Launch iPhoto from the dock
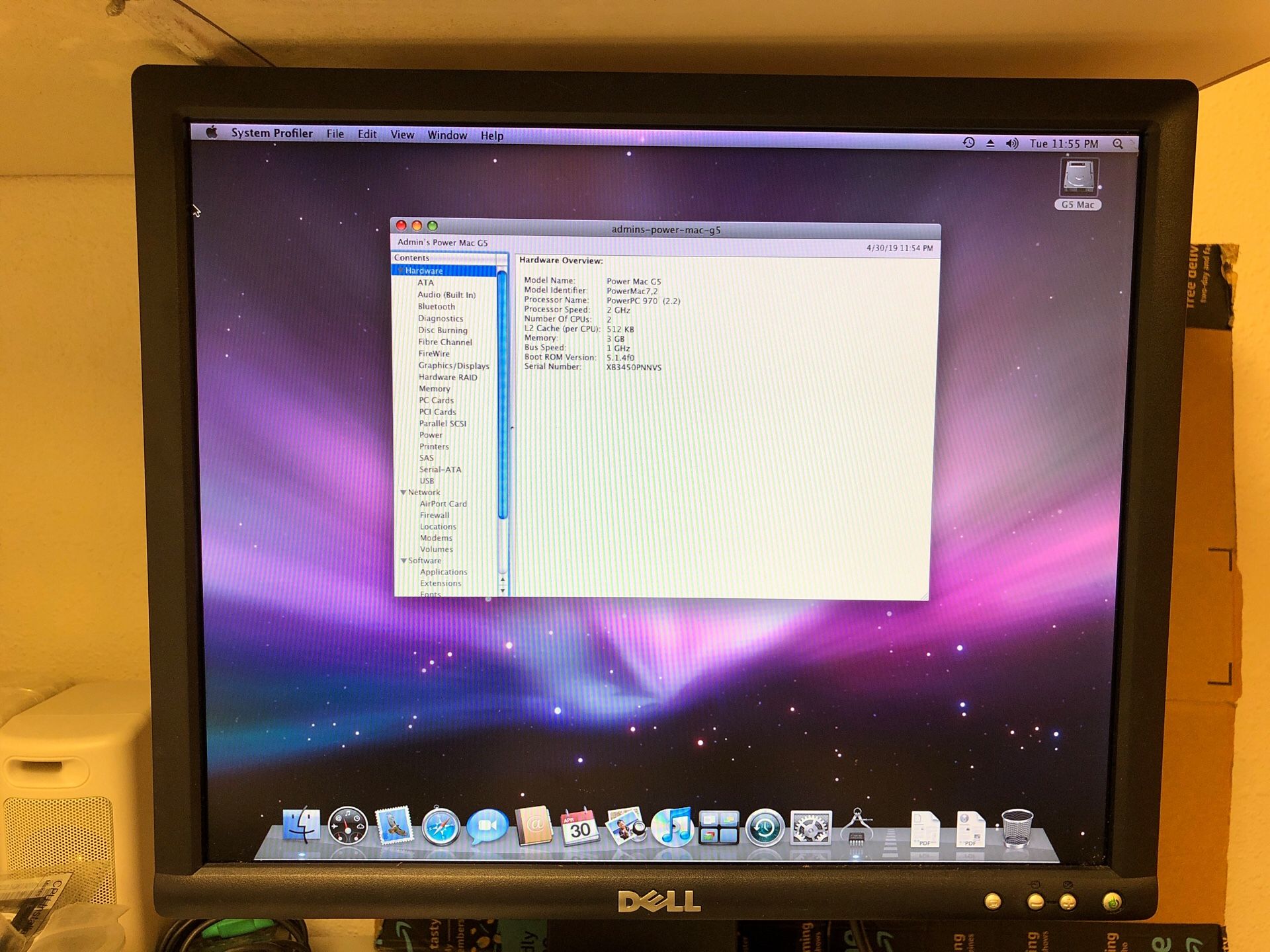The width and height of the screenshot is (1270, 952). coord(626,827)
